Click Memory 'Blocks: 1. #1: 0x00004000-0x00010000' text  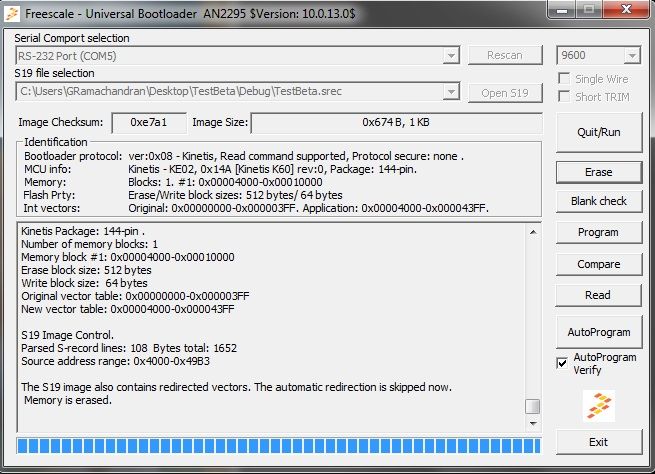(x=225, y=182)
